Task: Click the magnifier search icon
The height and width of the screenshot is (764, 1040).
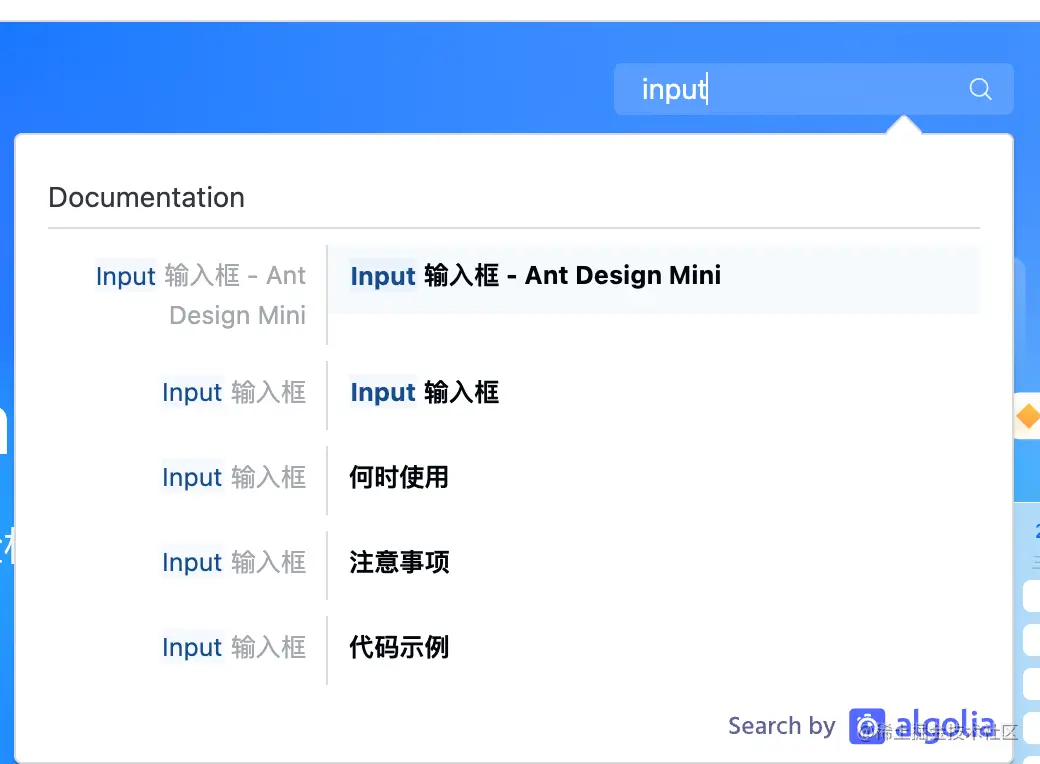Action: point(980,89)
